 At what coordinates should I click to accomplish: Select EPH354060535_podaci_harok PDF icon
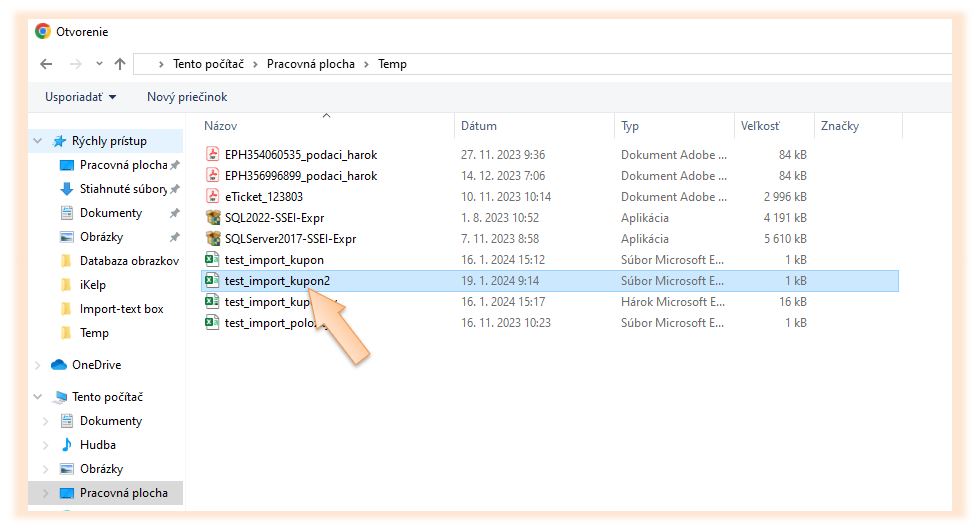(212, 155)
